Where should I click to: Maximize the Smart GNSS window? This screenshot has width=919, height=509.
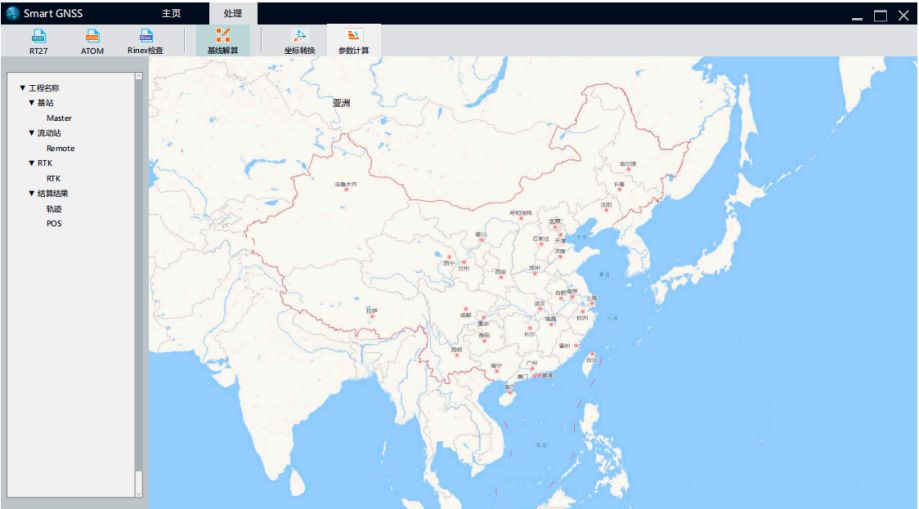tap(880, 16)
